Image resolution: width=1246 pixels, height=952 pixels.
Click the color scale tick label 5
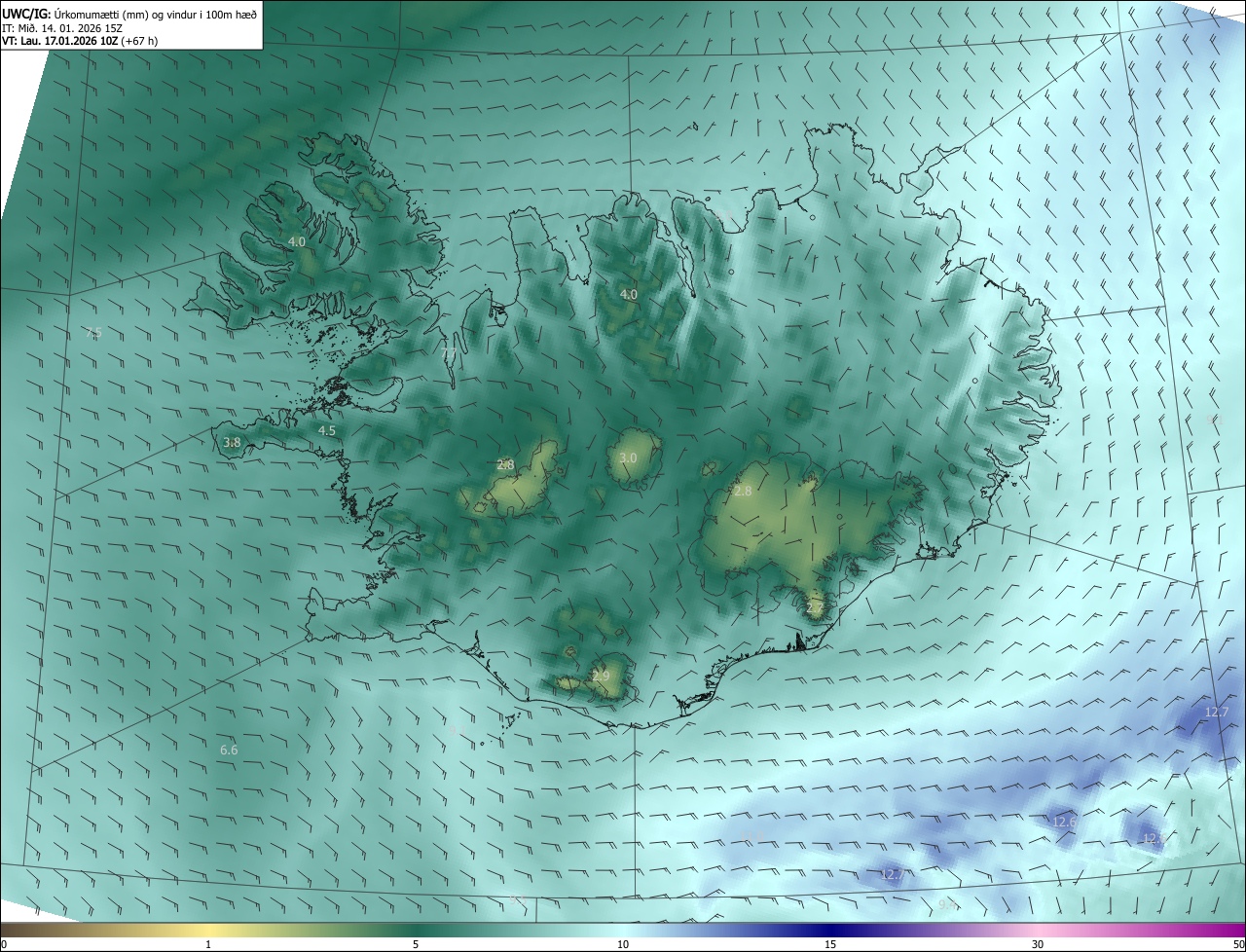click(x=416, y=944)
